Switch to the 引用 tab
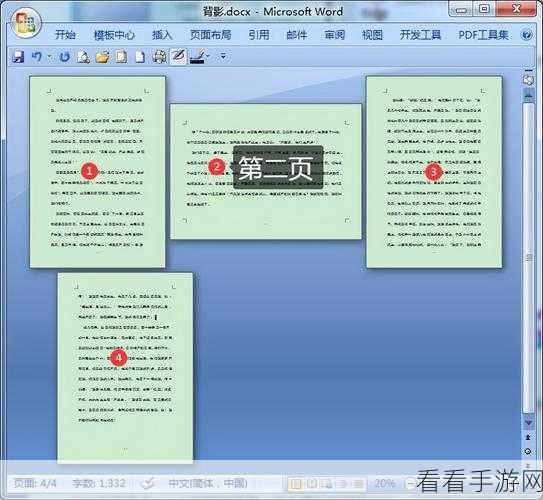The height and width of the screenshot is (500, 543). click(259, 35)
